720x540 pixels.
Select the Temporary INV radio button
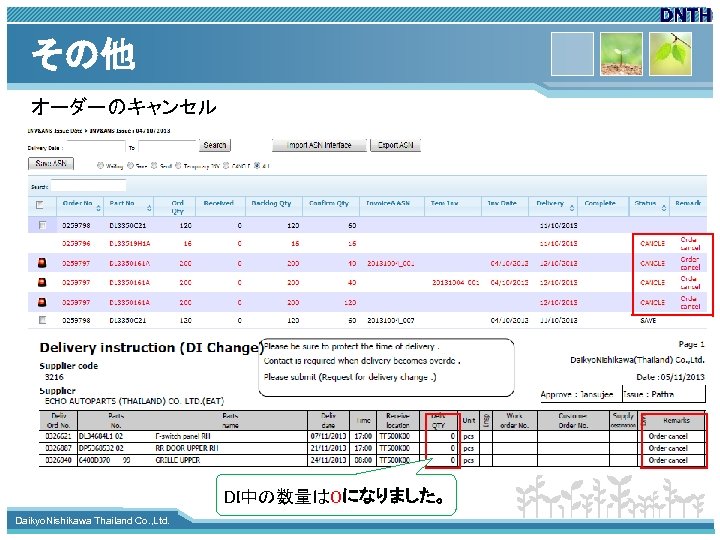(178, 166)
